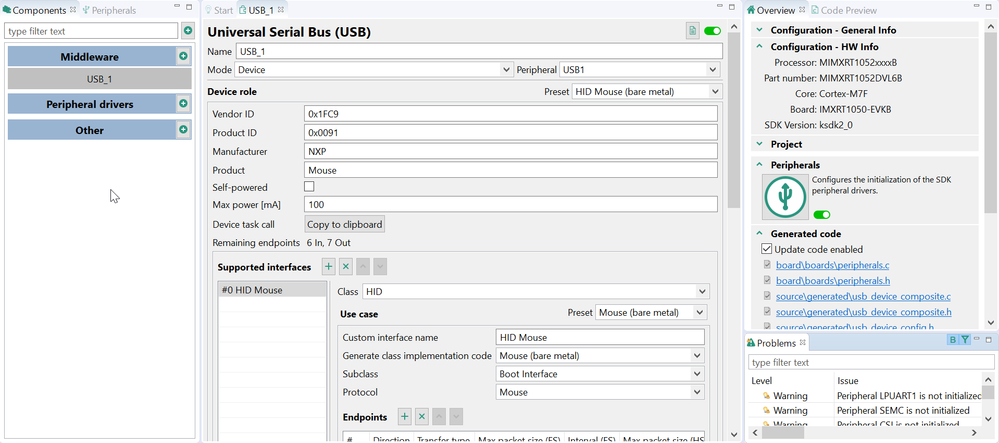
Task: Maximize the Overview panel
Action: (989, 7)
